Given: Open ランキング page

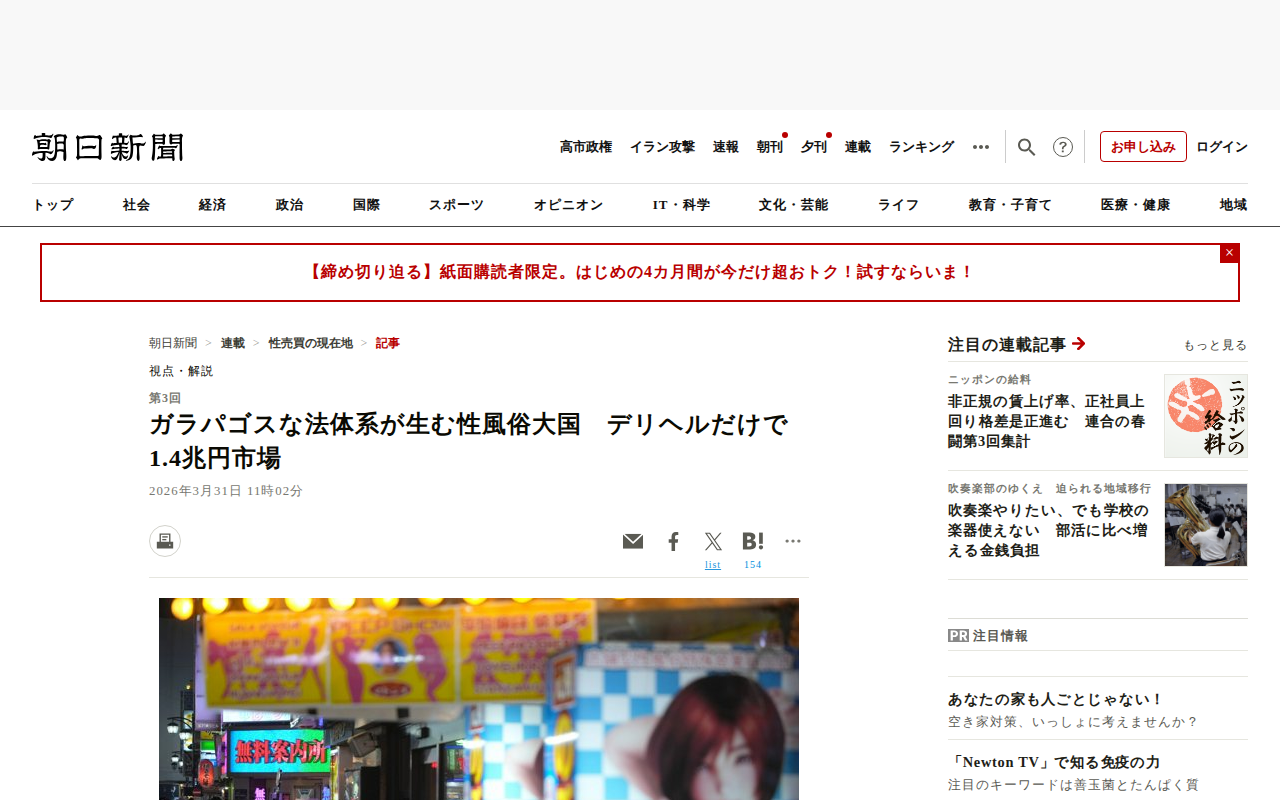Looking at the screenshot, I should click(x=922, y=147).
